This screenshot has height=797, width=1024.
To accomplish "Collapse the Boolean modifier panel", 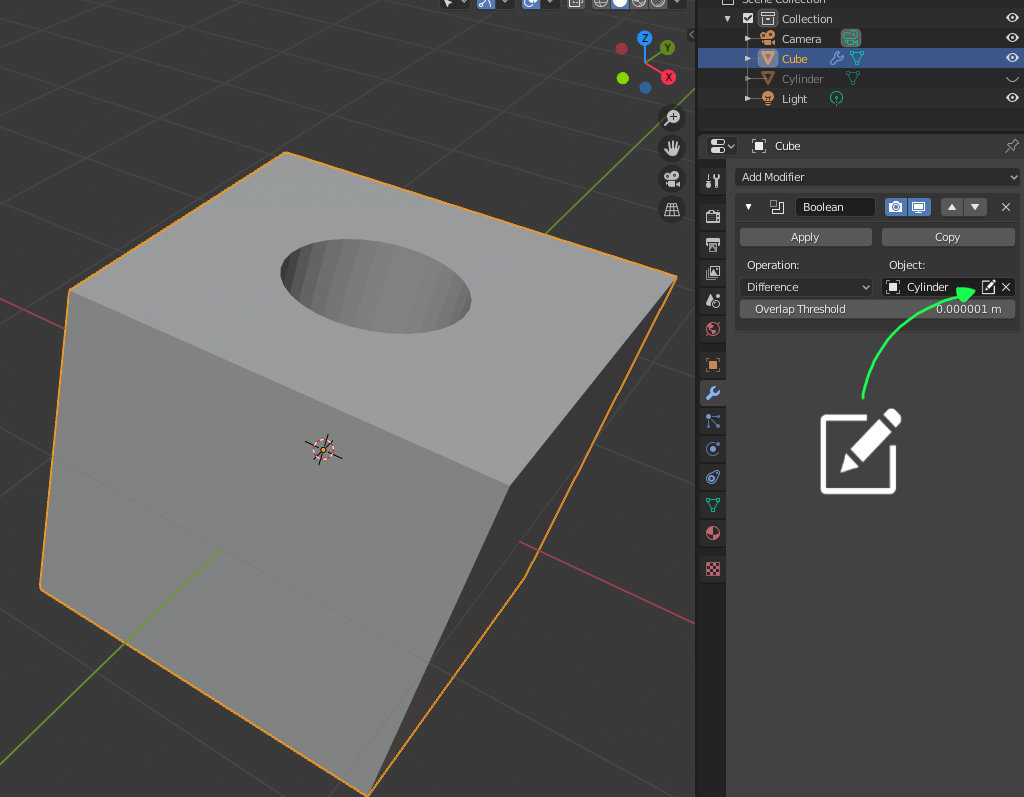I will pos(748,207).
